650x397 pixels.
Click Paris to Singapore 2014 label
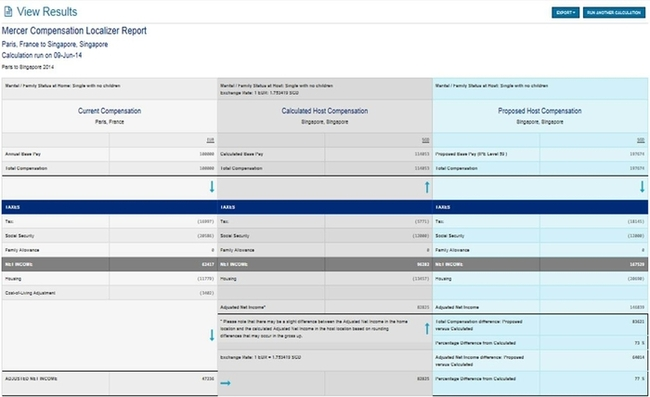tap(28, 67)
